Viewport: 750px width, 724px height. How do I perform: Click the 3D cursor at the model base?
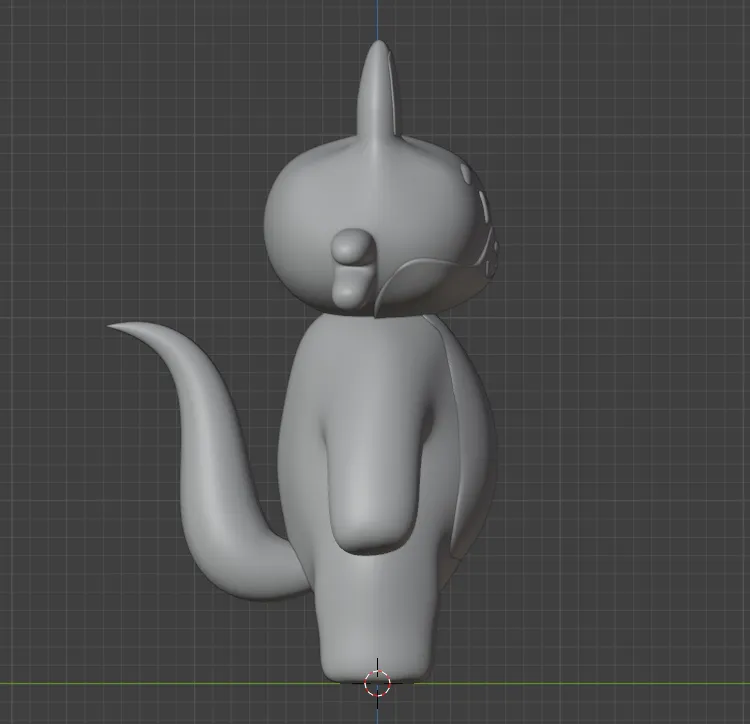(377, 683)
